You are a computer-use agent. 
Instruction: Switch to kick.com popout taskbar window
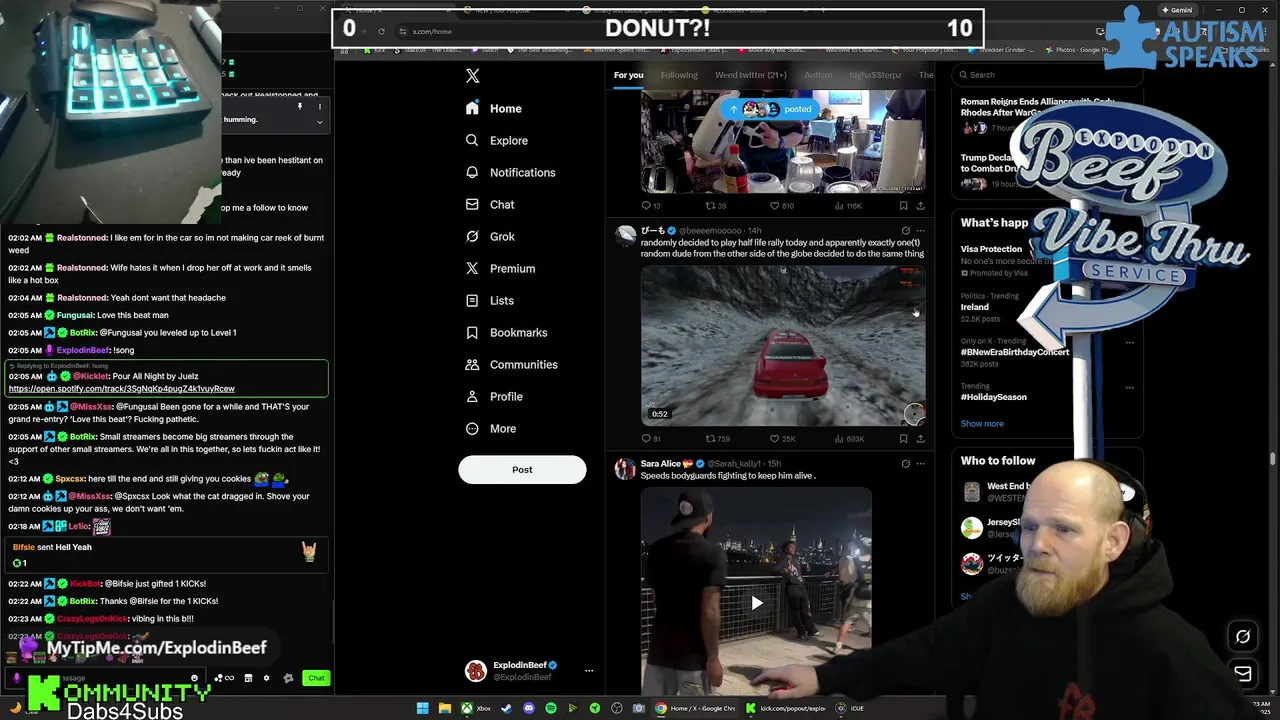point(787,708)
